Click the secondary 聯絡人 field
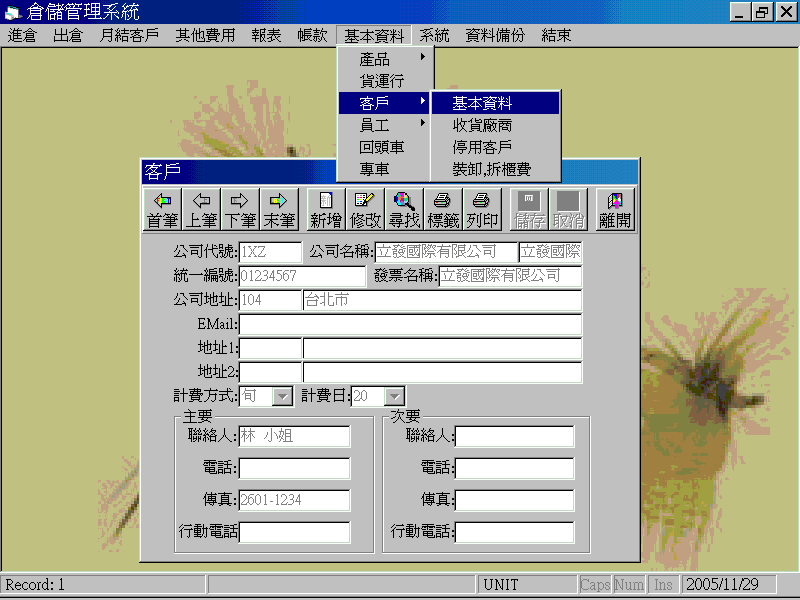800x600 pixels. coord(515,436)
